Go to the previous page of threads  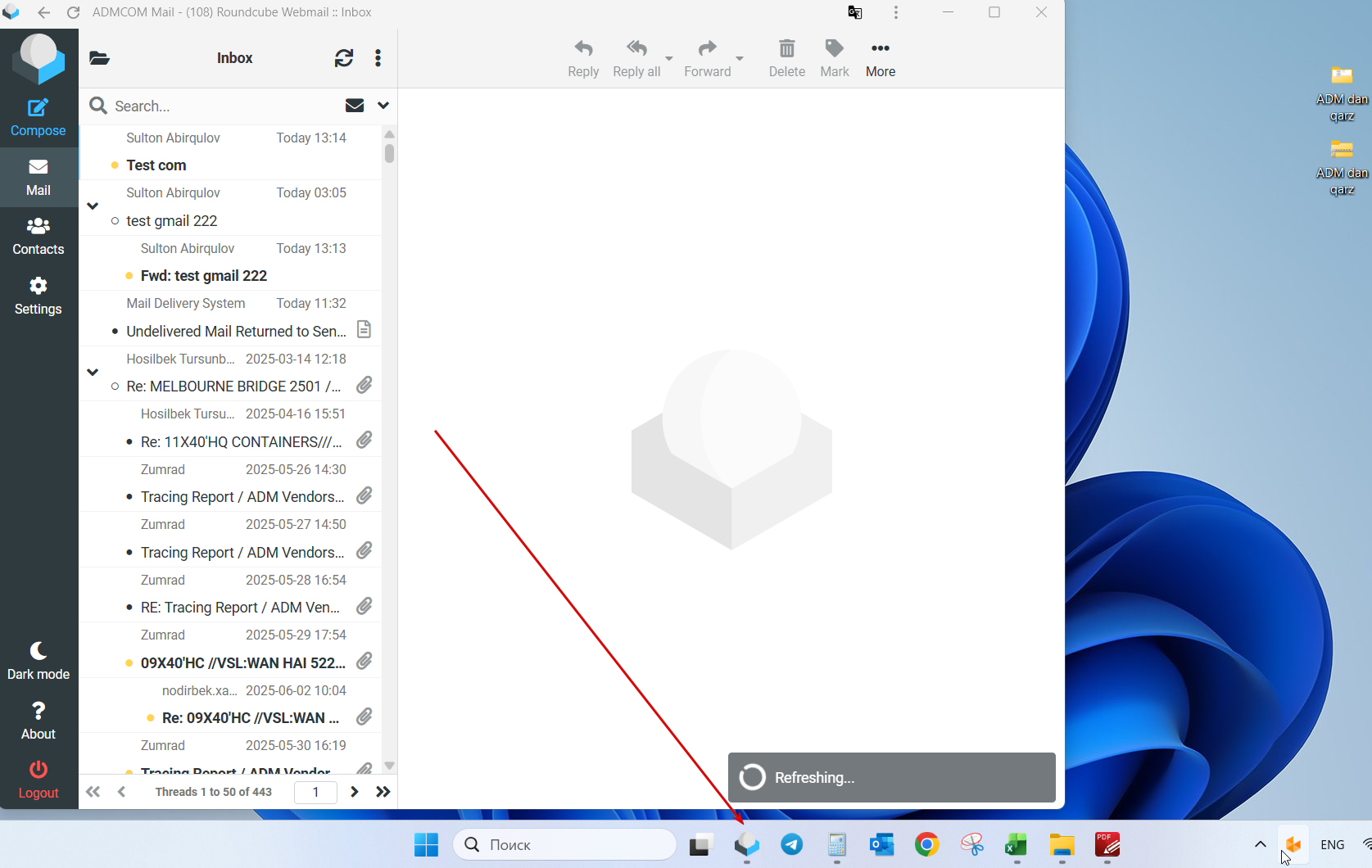point(121,792)
